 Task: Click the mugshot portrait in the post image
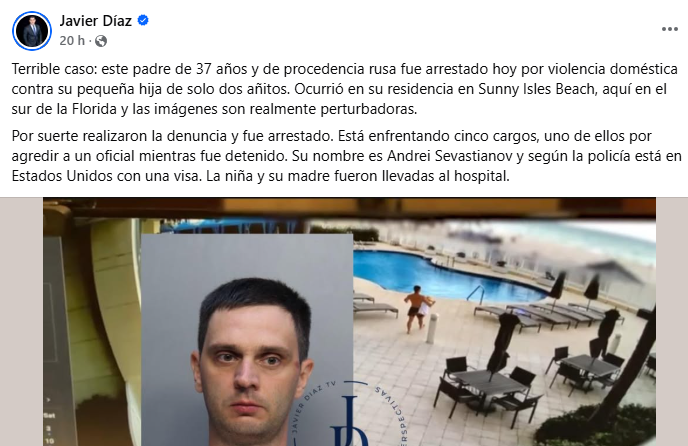247,340
